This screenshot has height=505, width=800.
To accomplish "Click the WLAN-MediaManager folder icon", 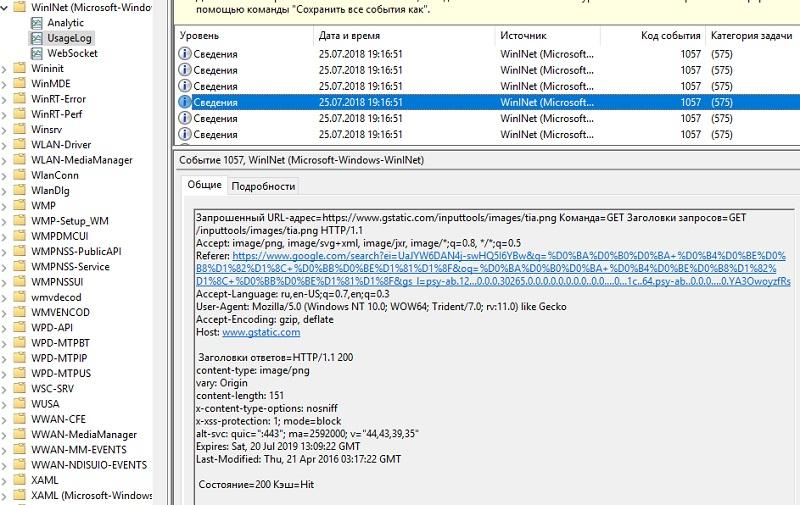I will tap(19, 160).
